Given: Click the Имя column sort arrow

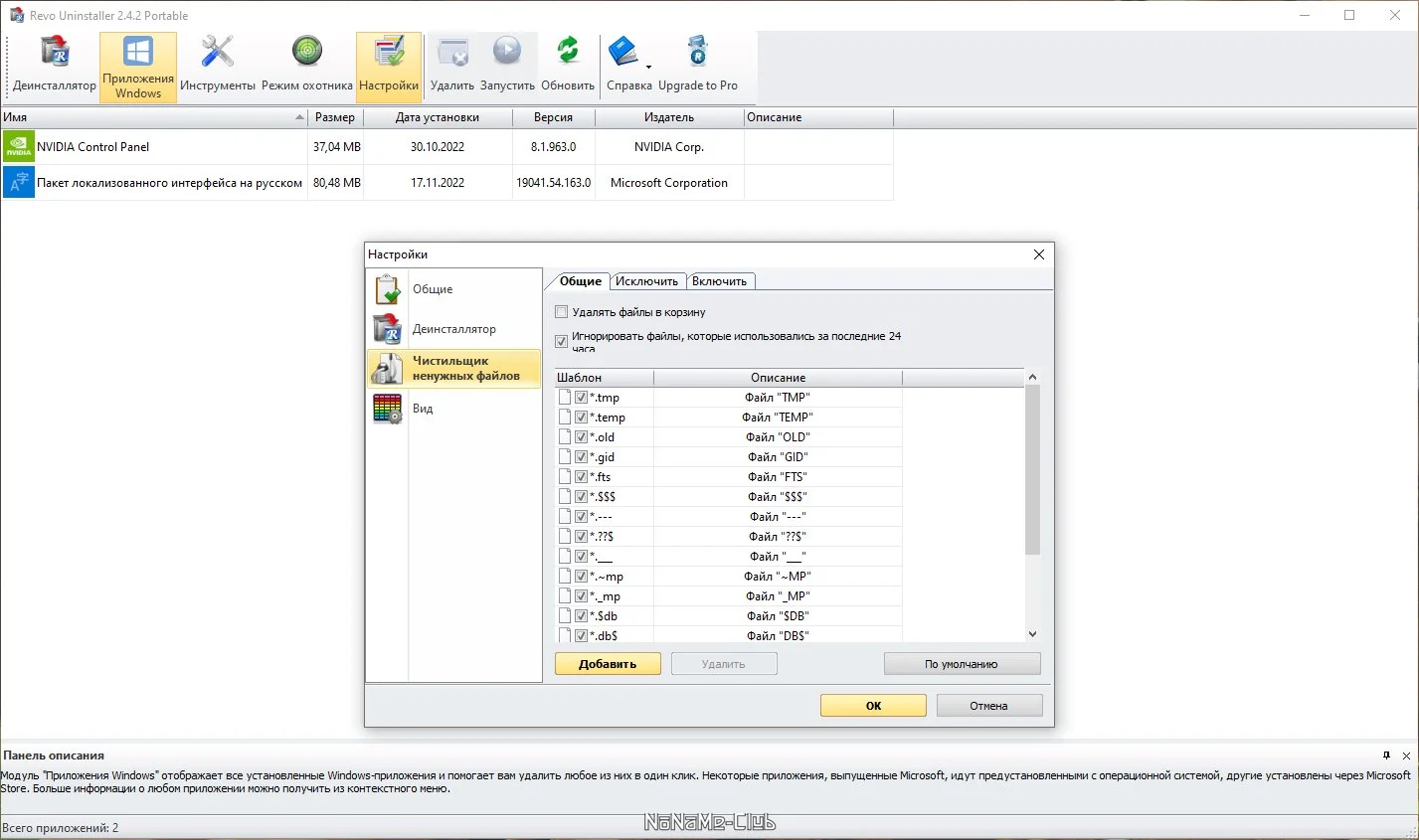Looking at the screenshot, I should click(299, 117).
